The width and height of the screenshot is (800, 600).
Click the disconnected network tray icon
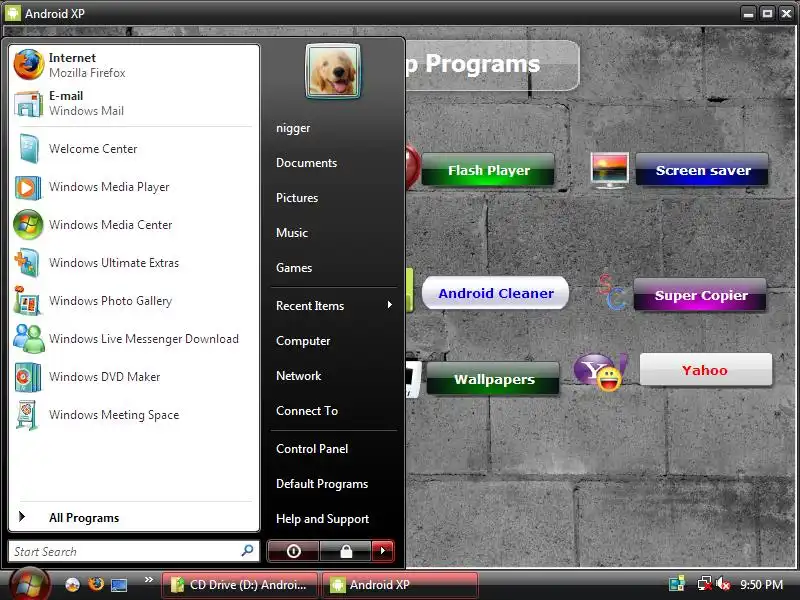(x=705, y=584)
